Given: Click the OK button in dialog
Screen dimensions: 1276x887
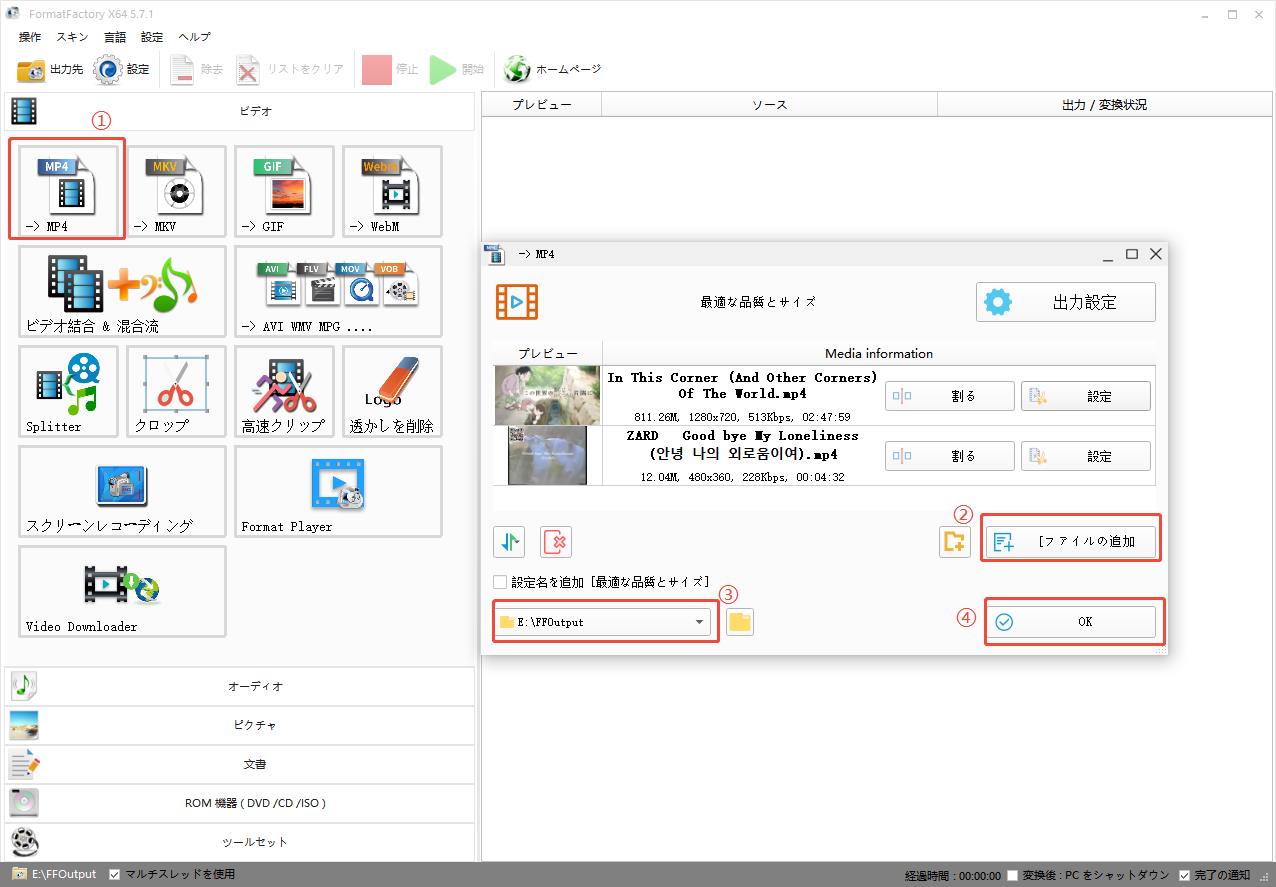Looking at the screenshot, I should (x=1071, y=622).
